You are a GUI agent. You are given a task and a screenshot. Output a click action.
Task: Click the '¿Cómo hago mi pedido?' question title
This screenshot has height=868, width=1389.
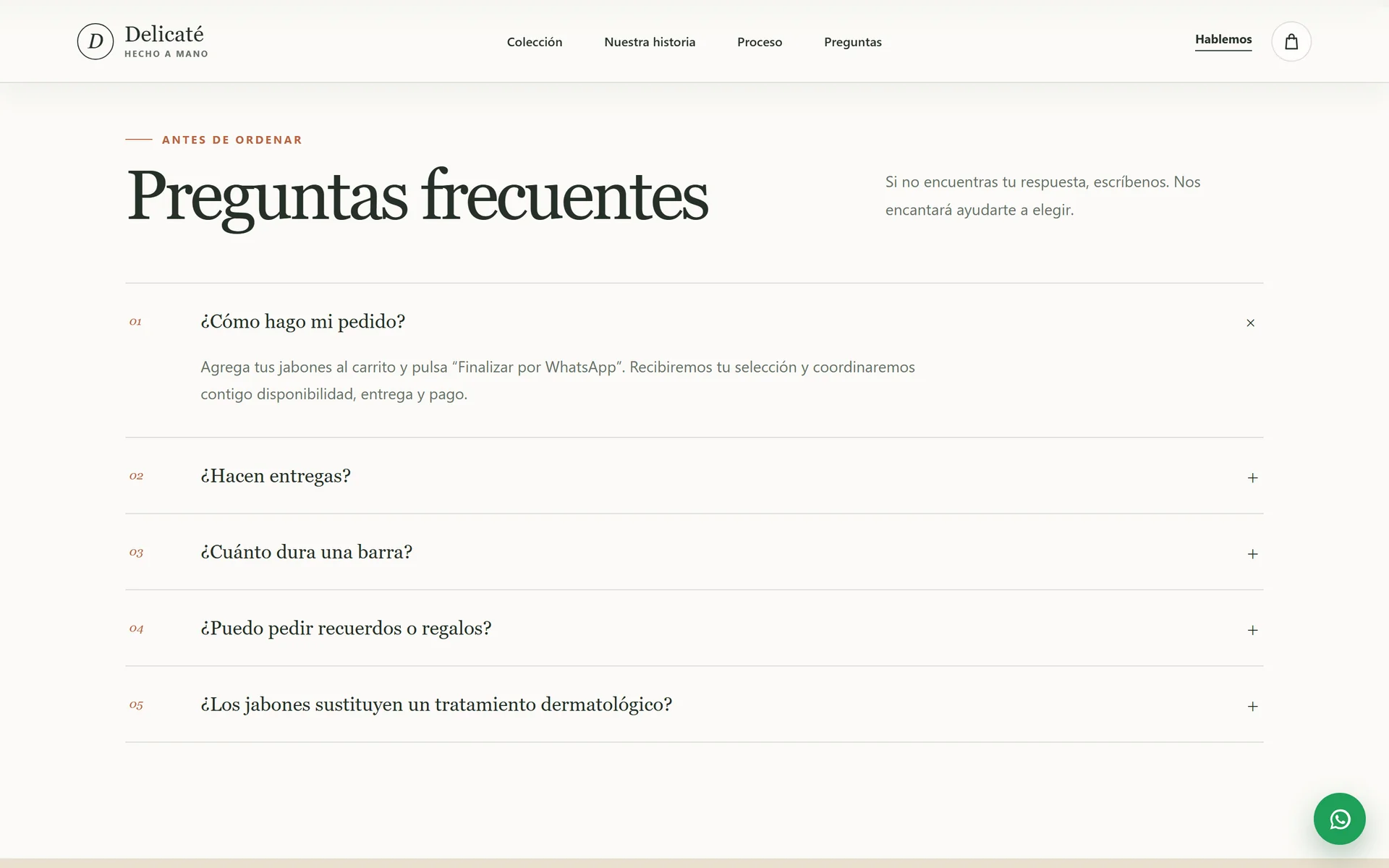[302, 322]
